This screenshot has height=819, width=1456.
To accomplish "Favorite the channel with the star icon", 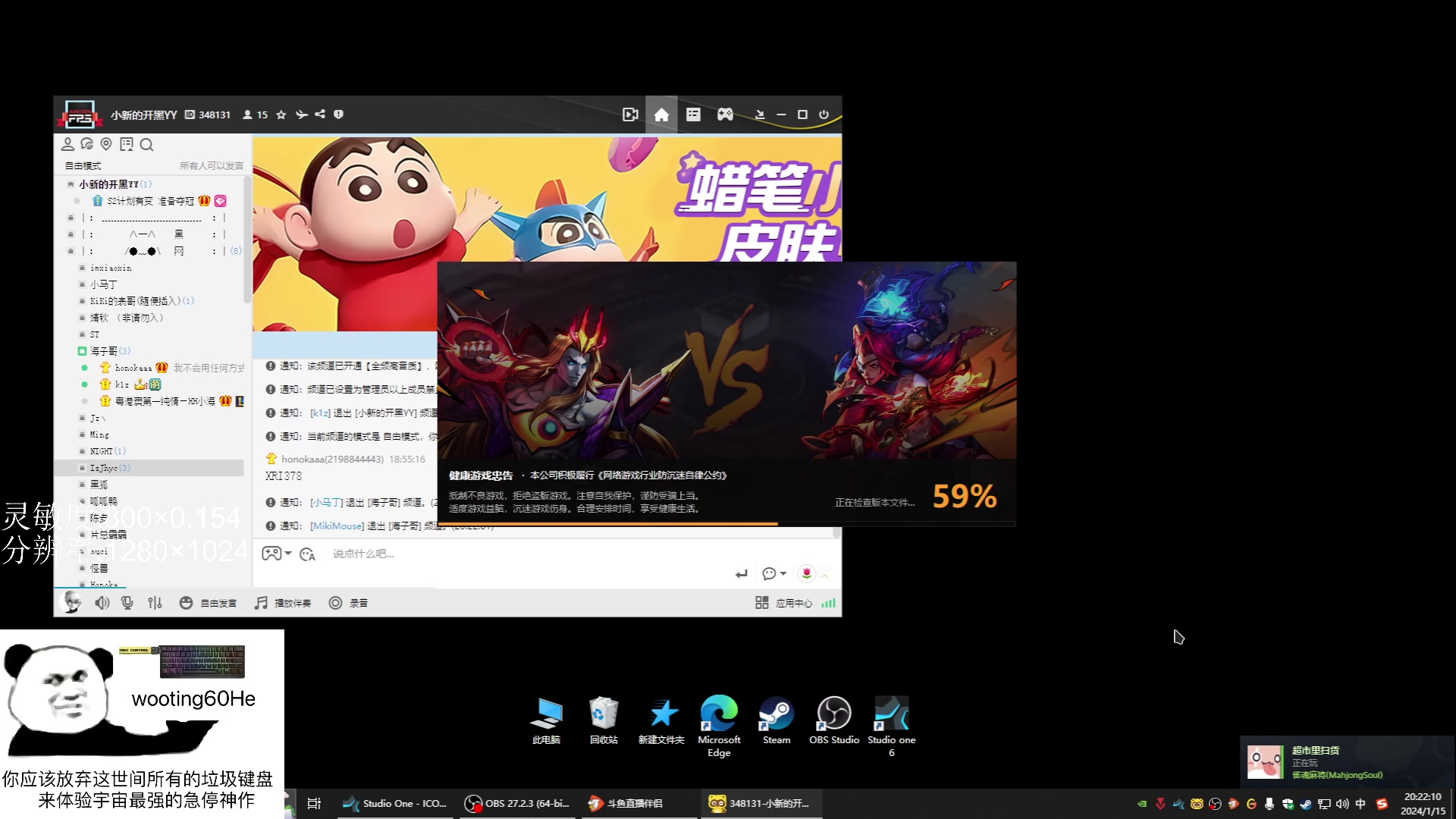I will coord(281,115).
